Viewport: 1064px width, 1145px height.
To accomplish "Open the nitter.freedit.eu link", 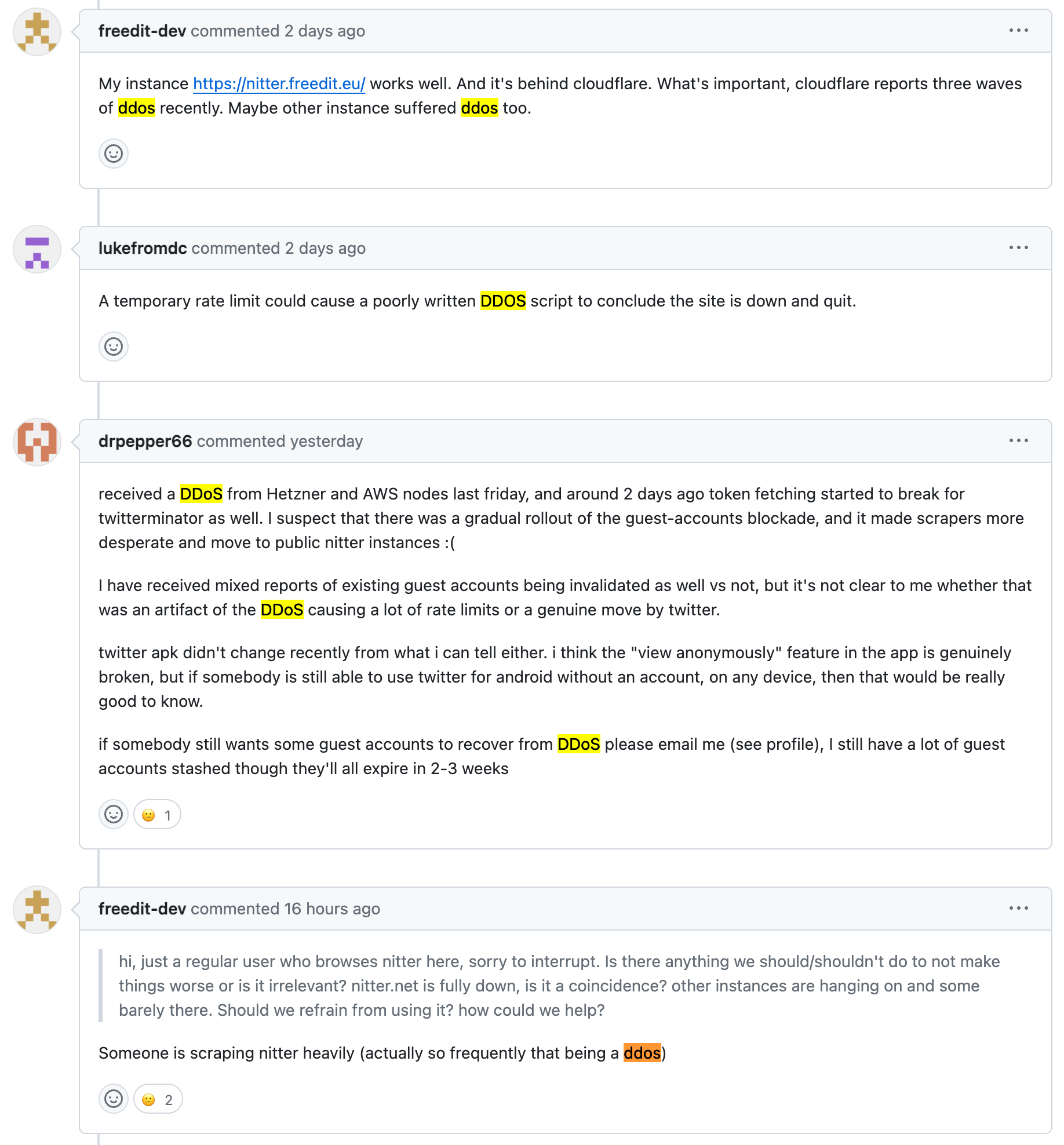I will click(279, 84).
